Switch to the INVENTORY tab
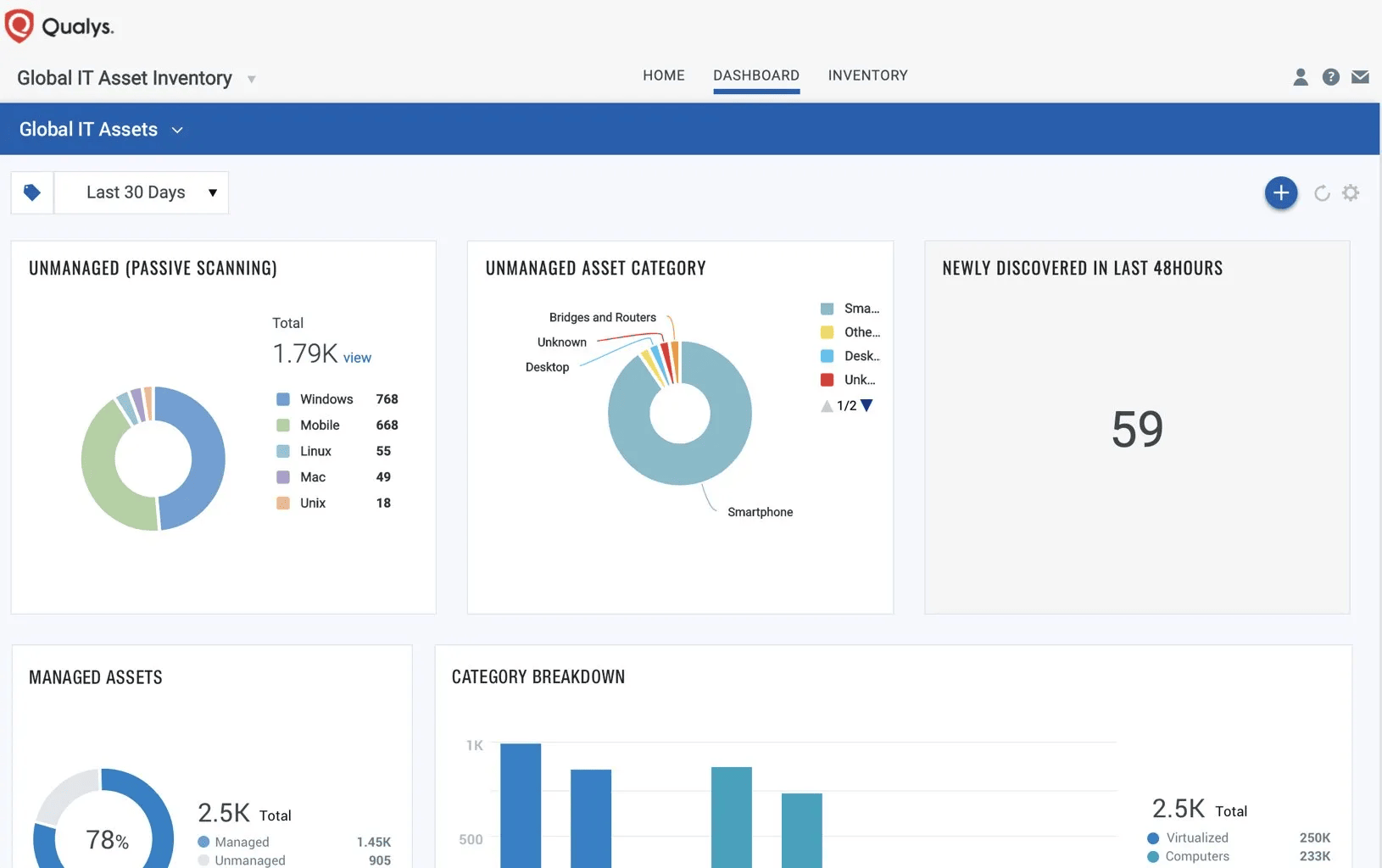This screenshot has width=1382, height=868. click(x=867, y=75)
